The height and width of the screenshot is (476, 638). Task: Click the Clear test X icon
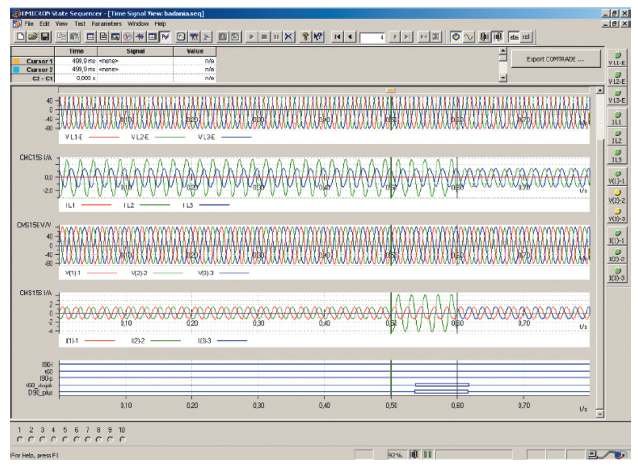point(288,37)
